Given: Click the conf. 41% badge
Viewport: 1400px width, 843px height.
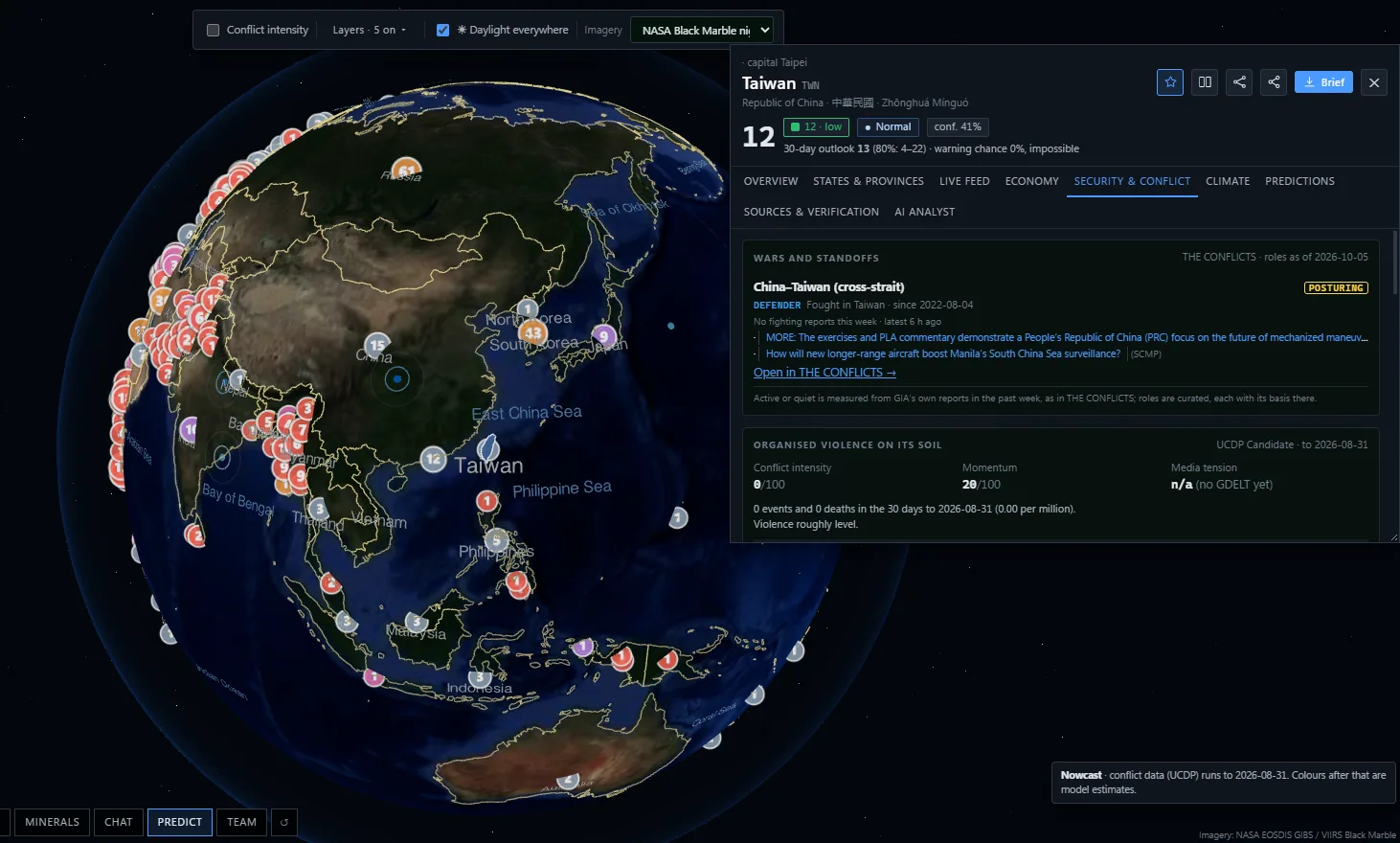Looking at the screenshot, I should pos(958,127).
